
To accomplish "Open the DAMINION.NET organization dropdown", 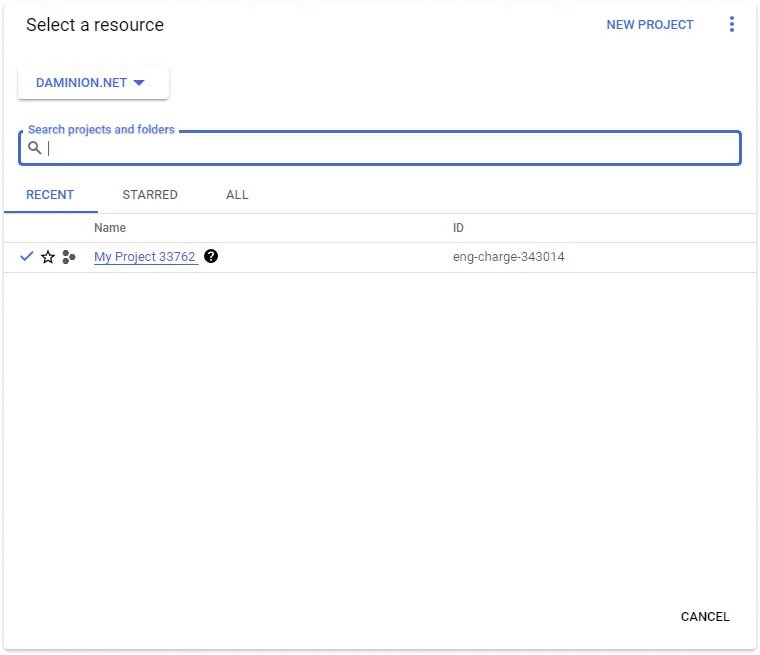I will point(92,83).
